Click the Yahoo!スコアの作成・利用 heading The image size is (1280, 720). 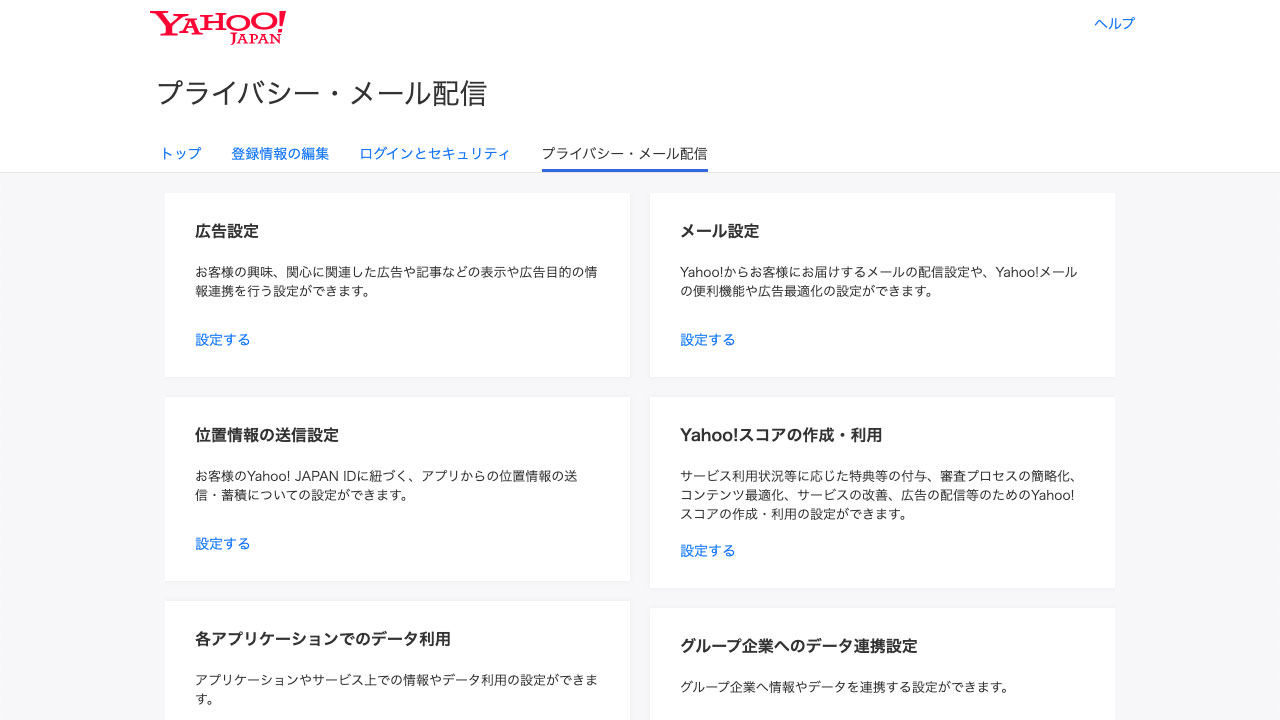(x=781, y=435)
